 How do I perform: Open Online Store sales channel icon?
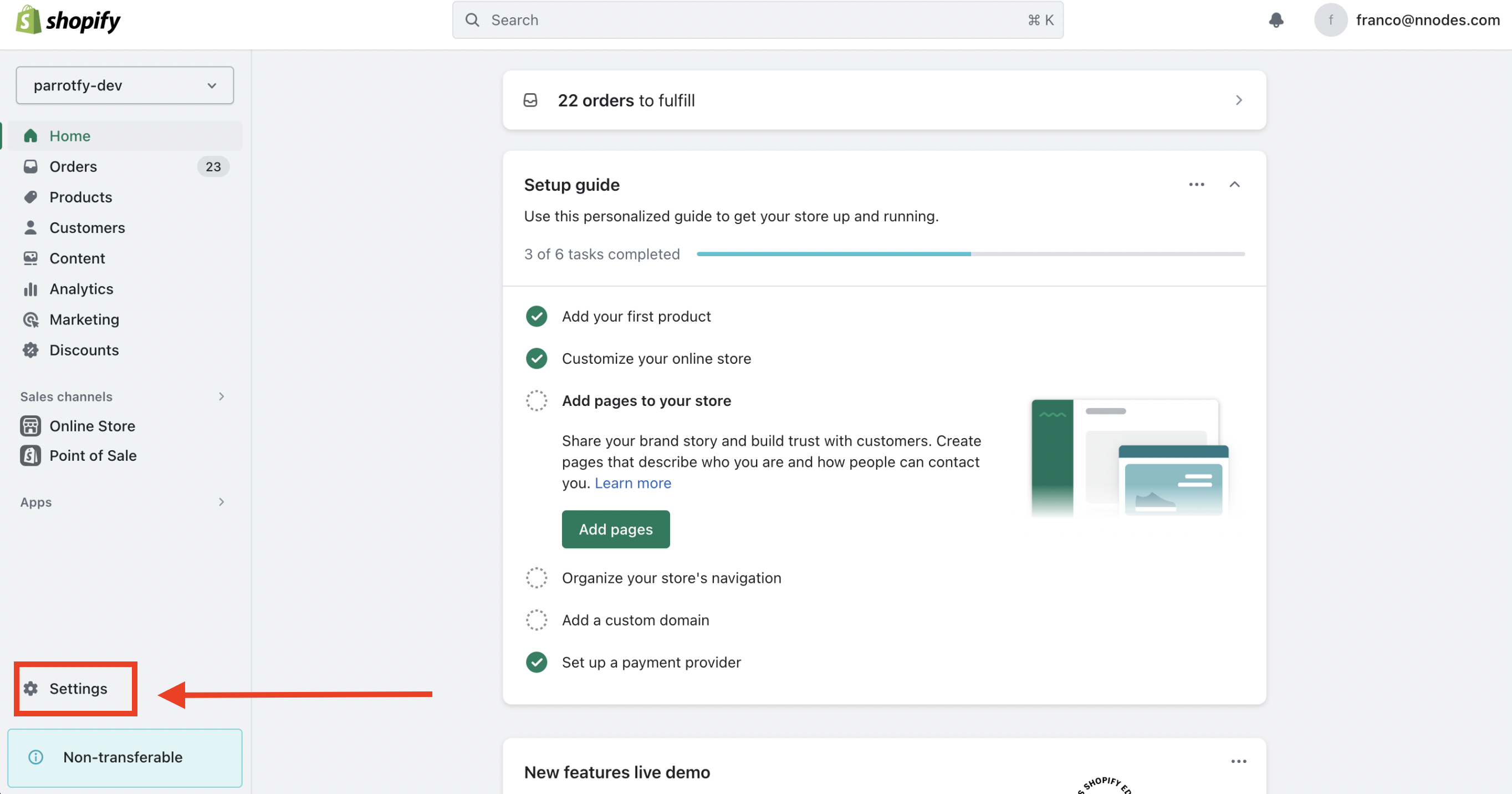[x=30, y=426]
